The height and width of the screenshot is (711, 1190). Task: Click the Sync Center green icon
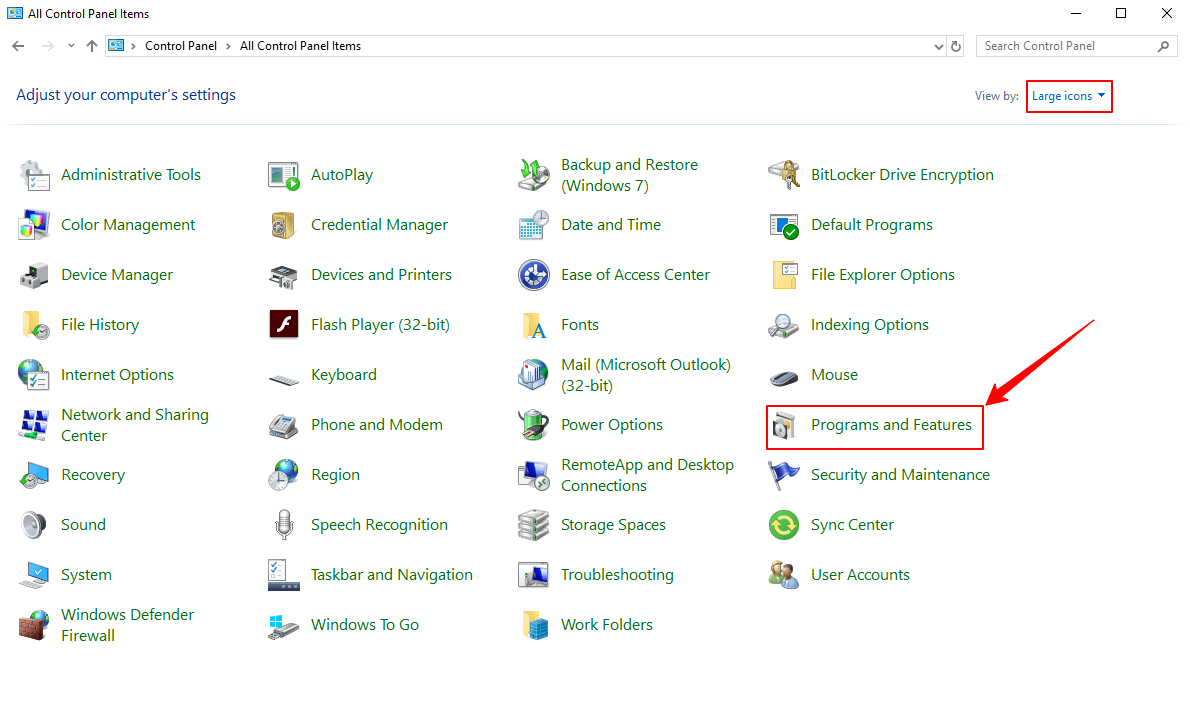784,525
